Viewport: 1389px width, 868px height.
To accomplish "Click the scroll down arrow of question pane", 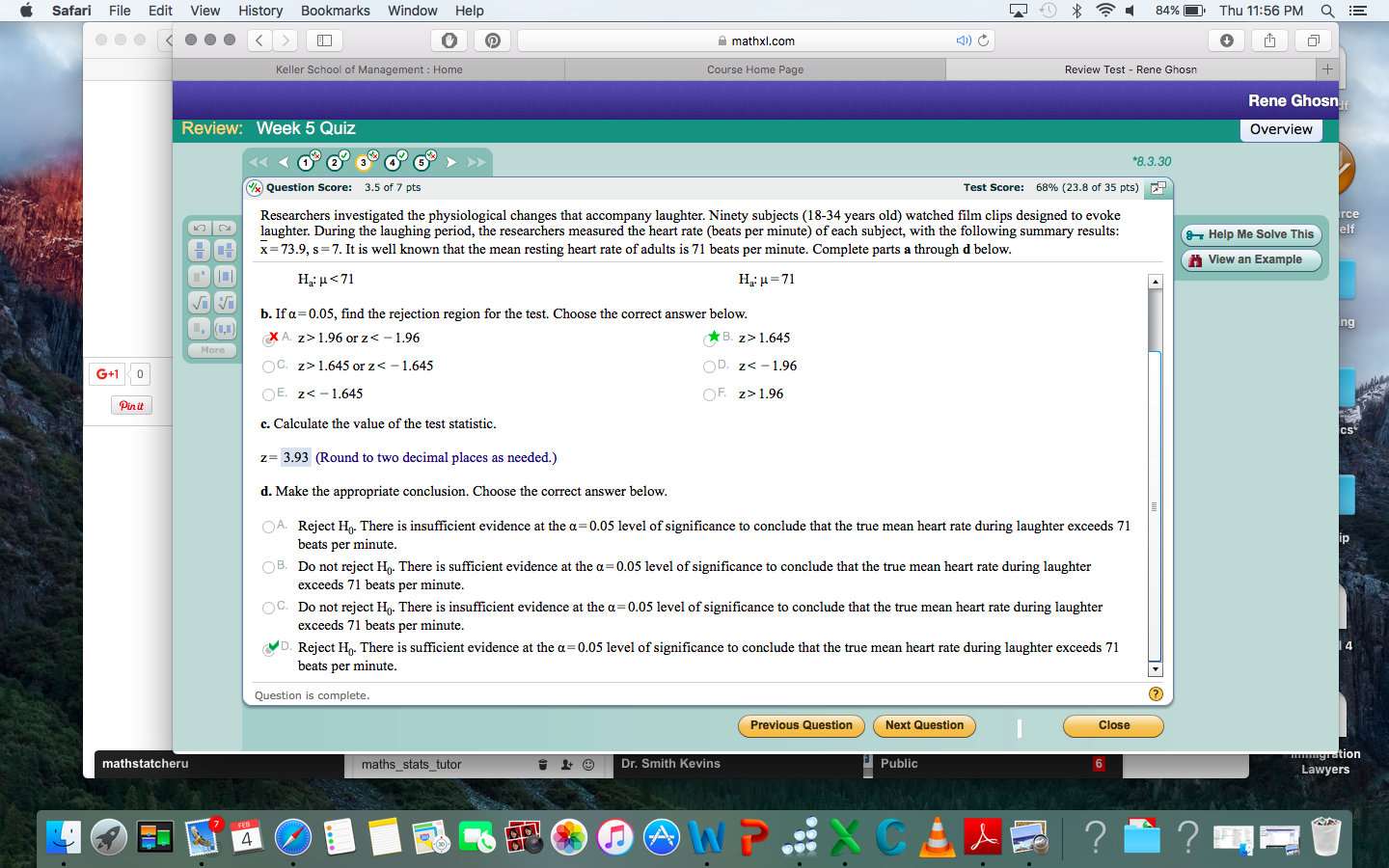I will coord(1156,669).
